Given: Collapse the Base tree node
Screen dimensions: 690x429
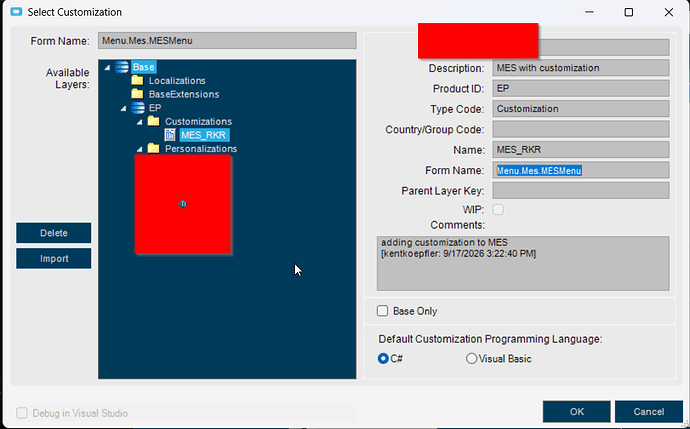Looking at the screenshot, I should tap(107, 67).
